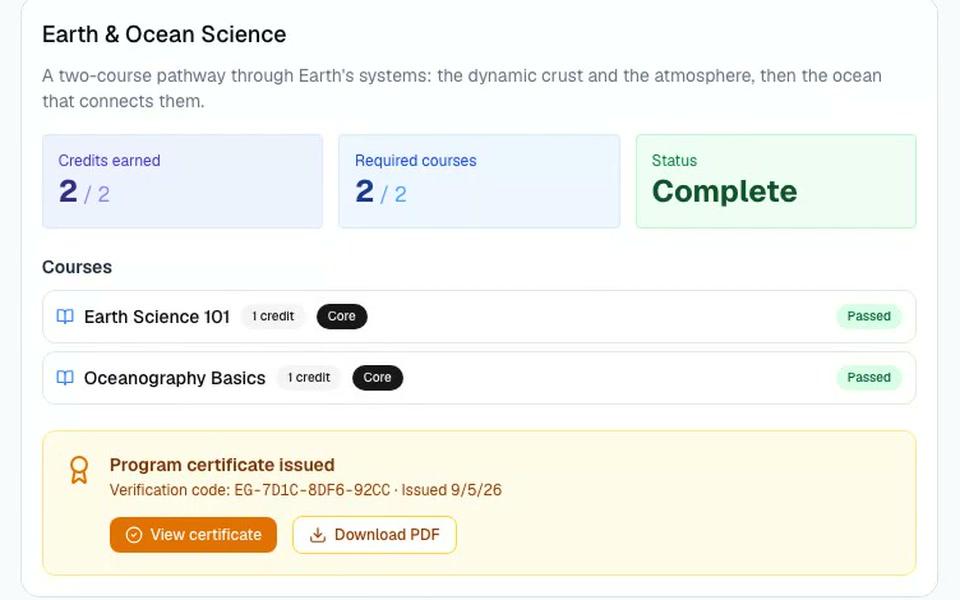Click the Program certificate issued title
The image size is (960, 600).
(222, 465)
